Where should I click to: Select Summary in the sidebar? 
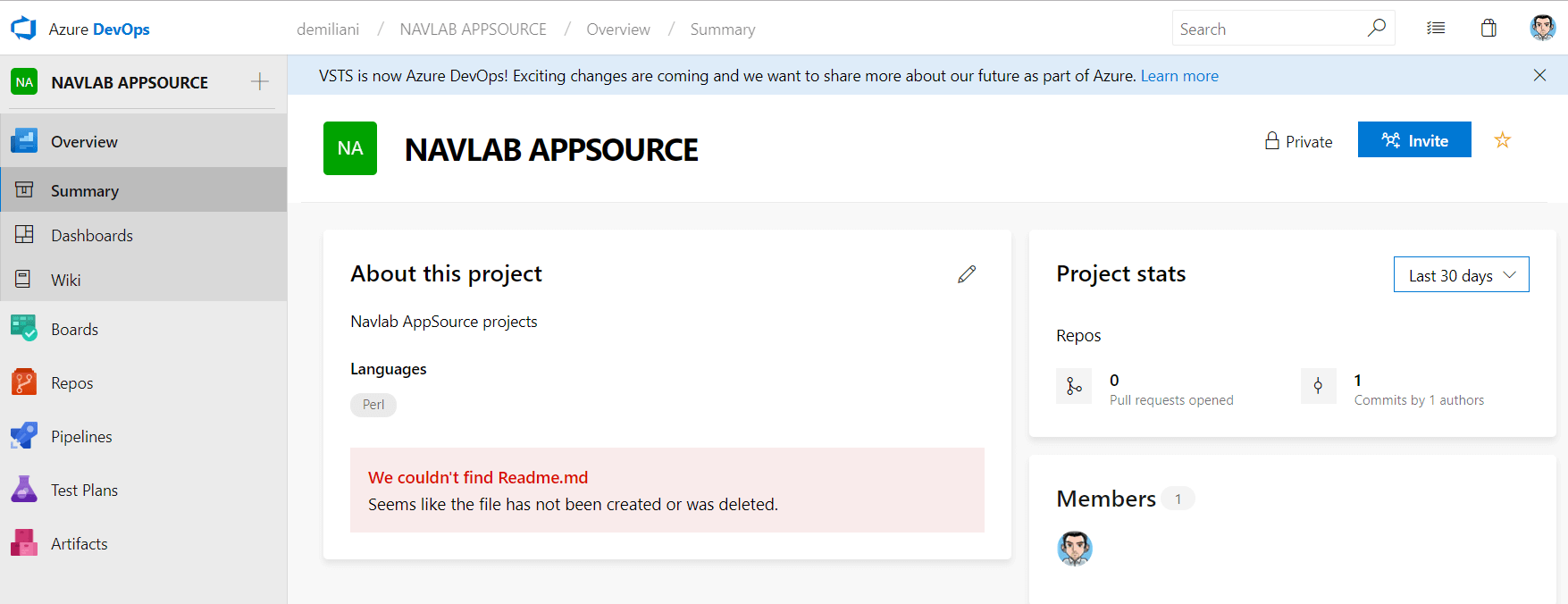[144, 189]
